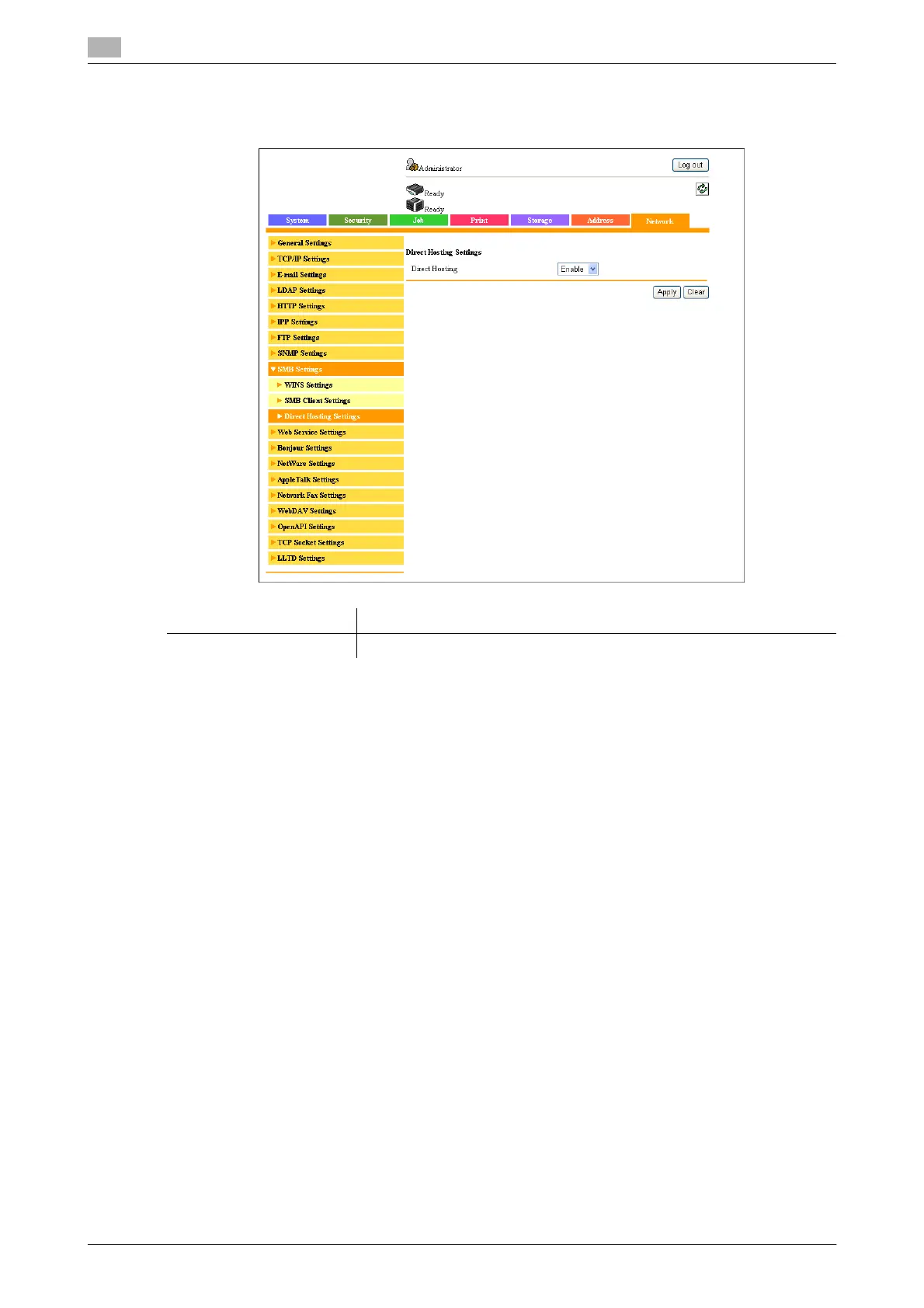Expand IPP Settings in the sidebar
The width and height of the screenshot is (924, 1308).
pos(335,322)
